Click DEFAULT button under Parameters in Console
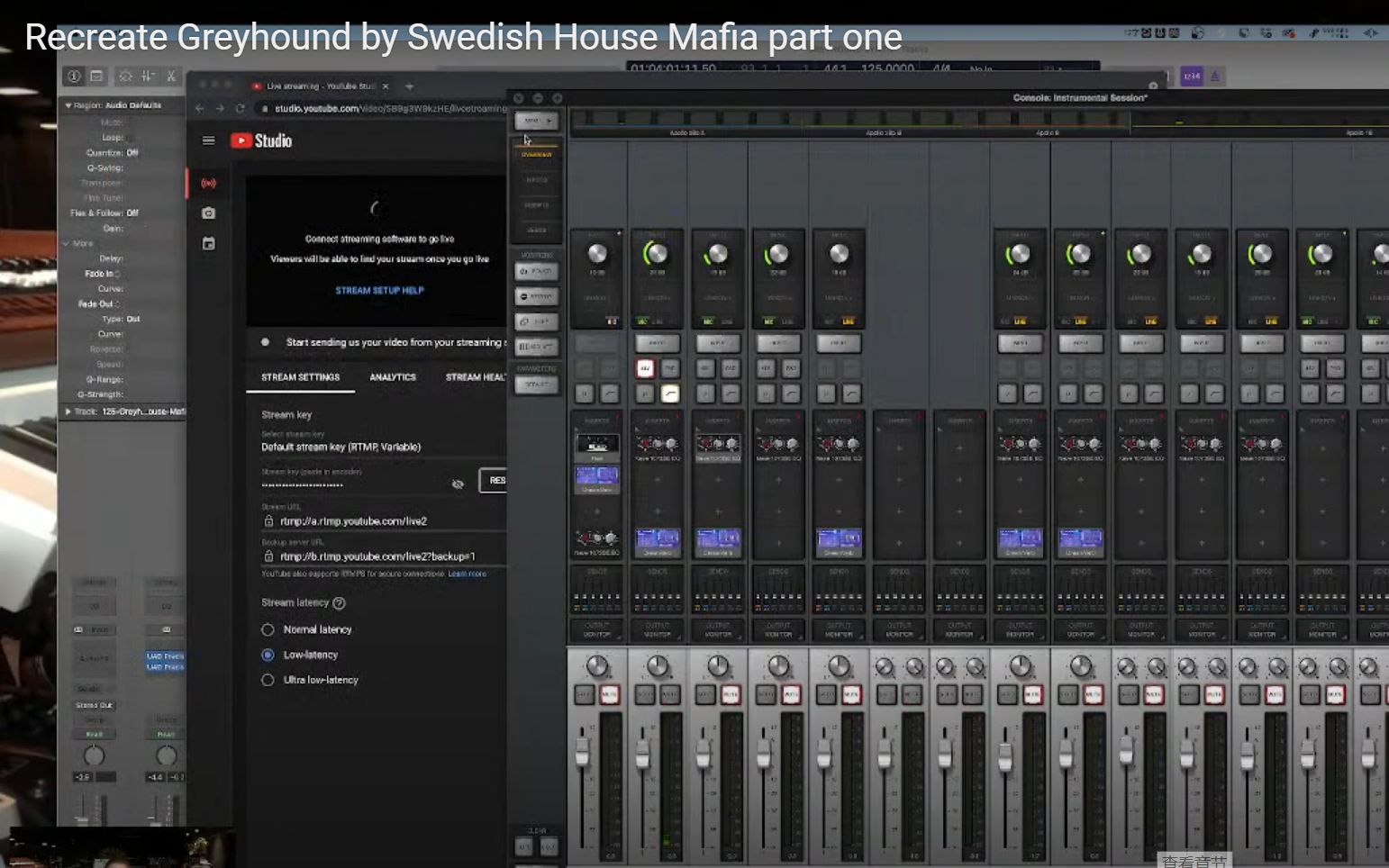This screenshot has width=1389, height=868. [536, 384]
